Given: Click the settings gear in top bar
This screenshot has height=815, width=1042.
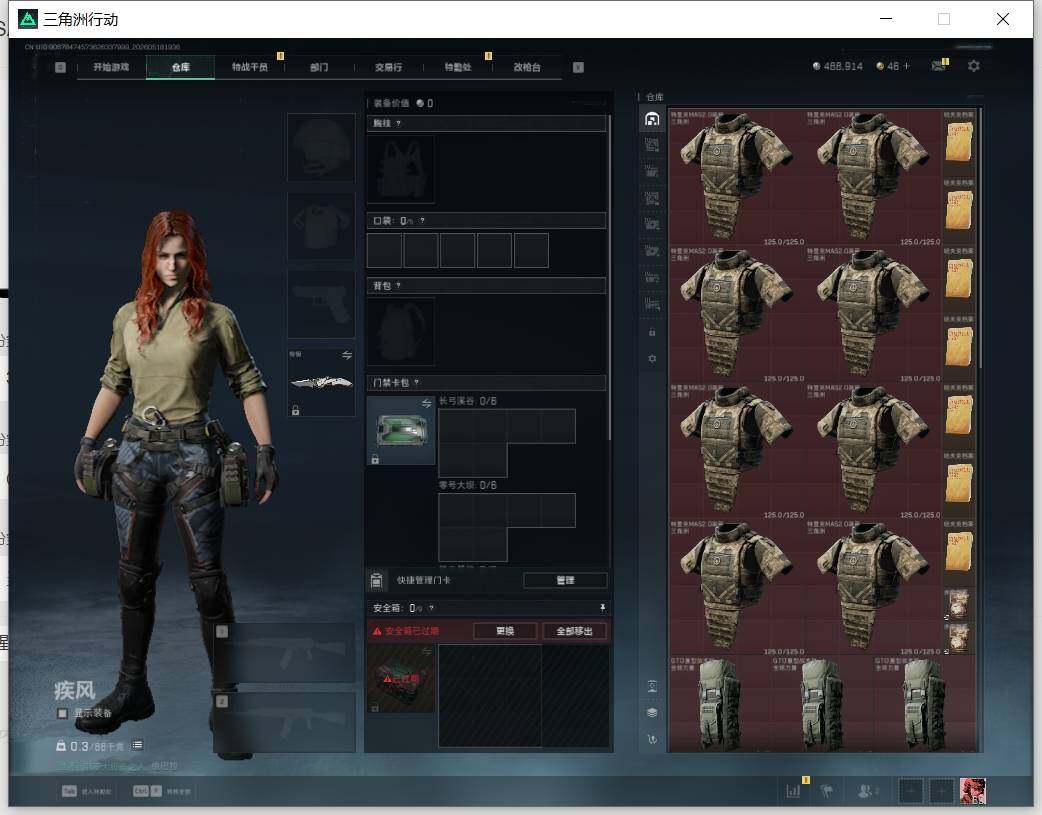Looking at the screenshot, I should 974,66.
